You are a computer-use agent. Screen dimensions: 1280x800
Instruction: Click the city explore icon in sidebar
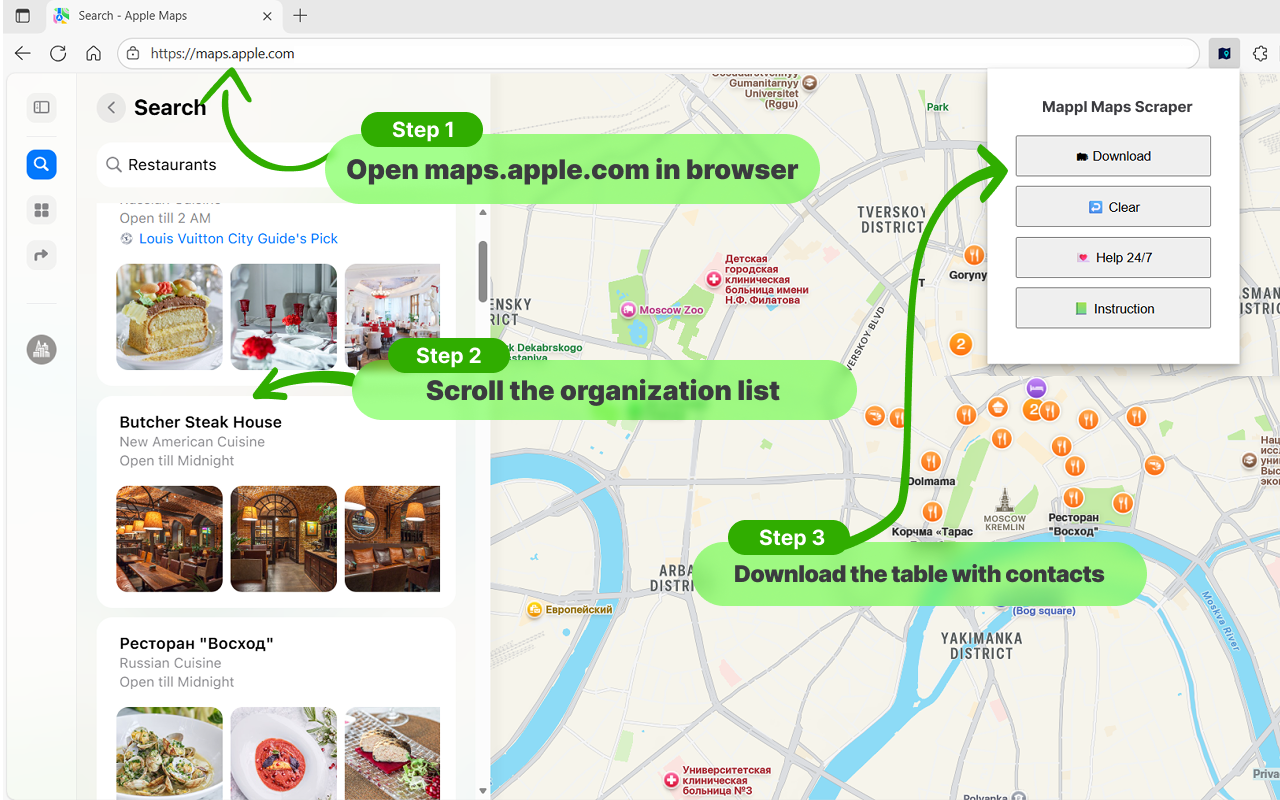[x=41, y=349]
